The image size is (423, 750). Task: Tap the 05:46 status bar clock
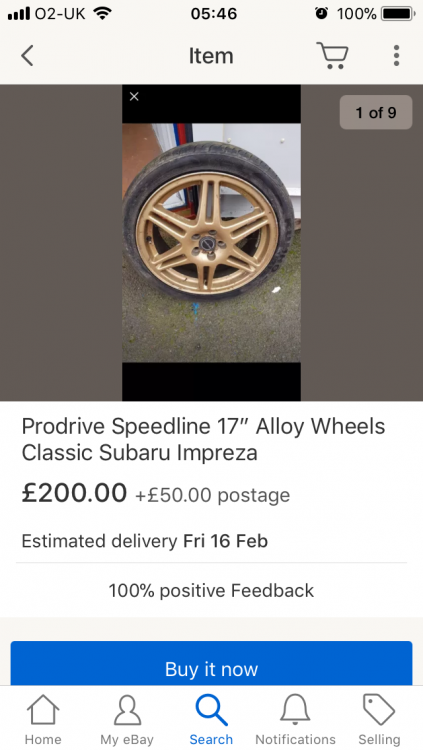213,14
